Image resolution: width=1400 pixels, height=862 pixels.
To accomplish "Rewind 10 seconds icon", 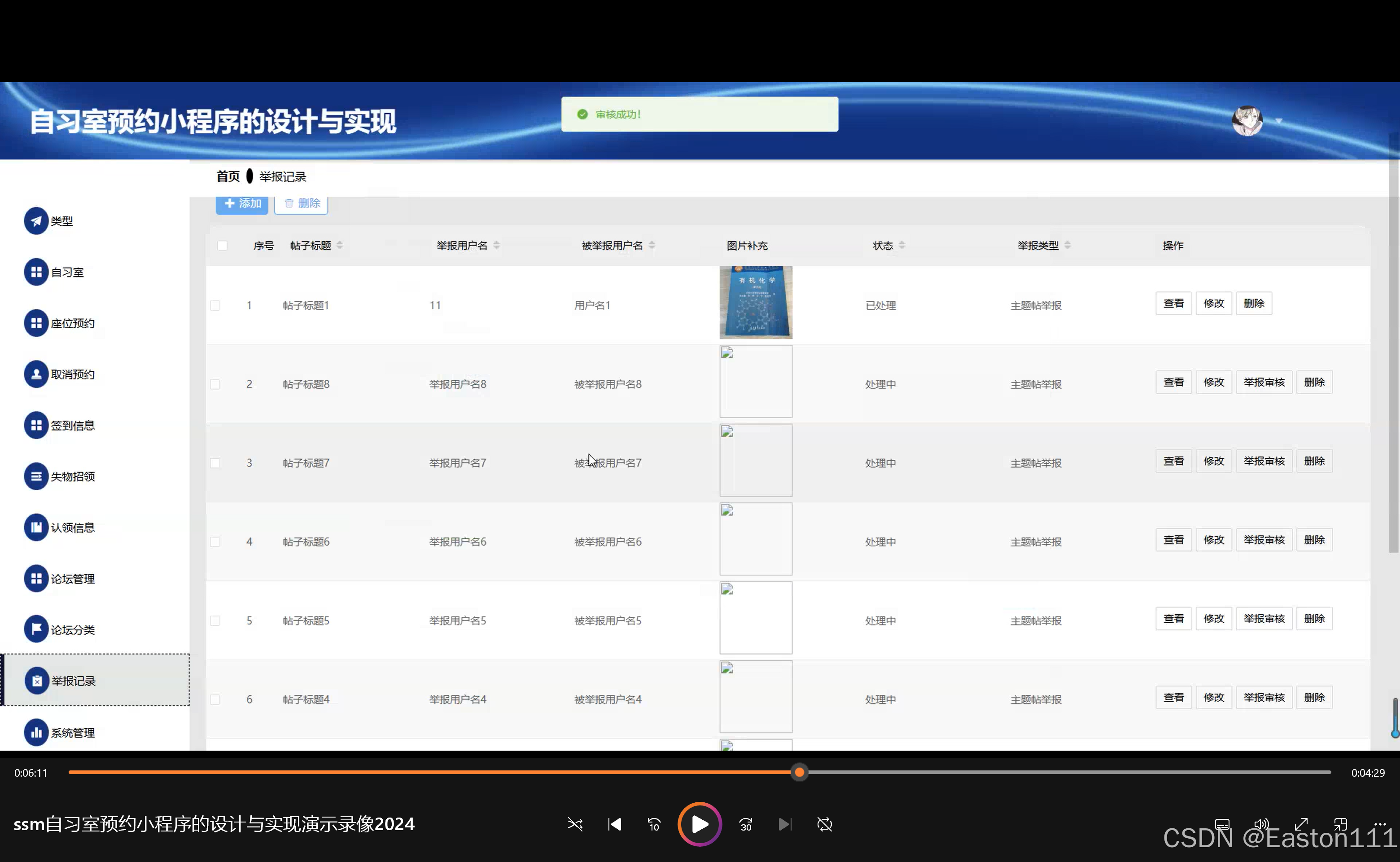I will tap(654, 824).
